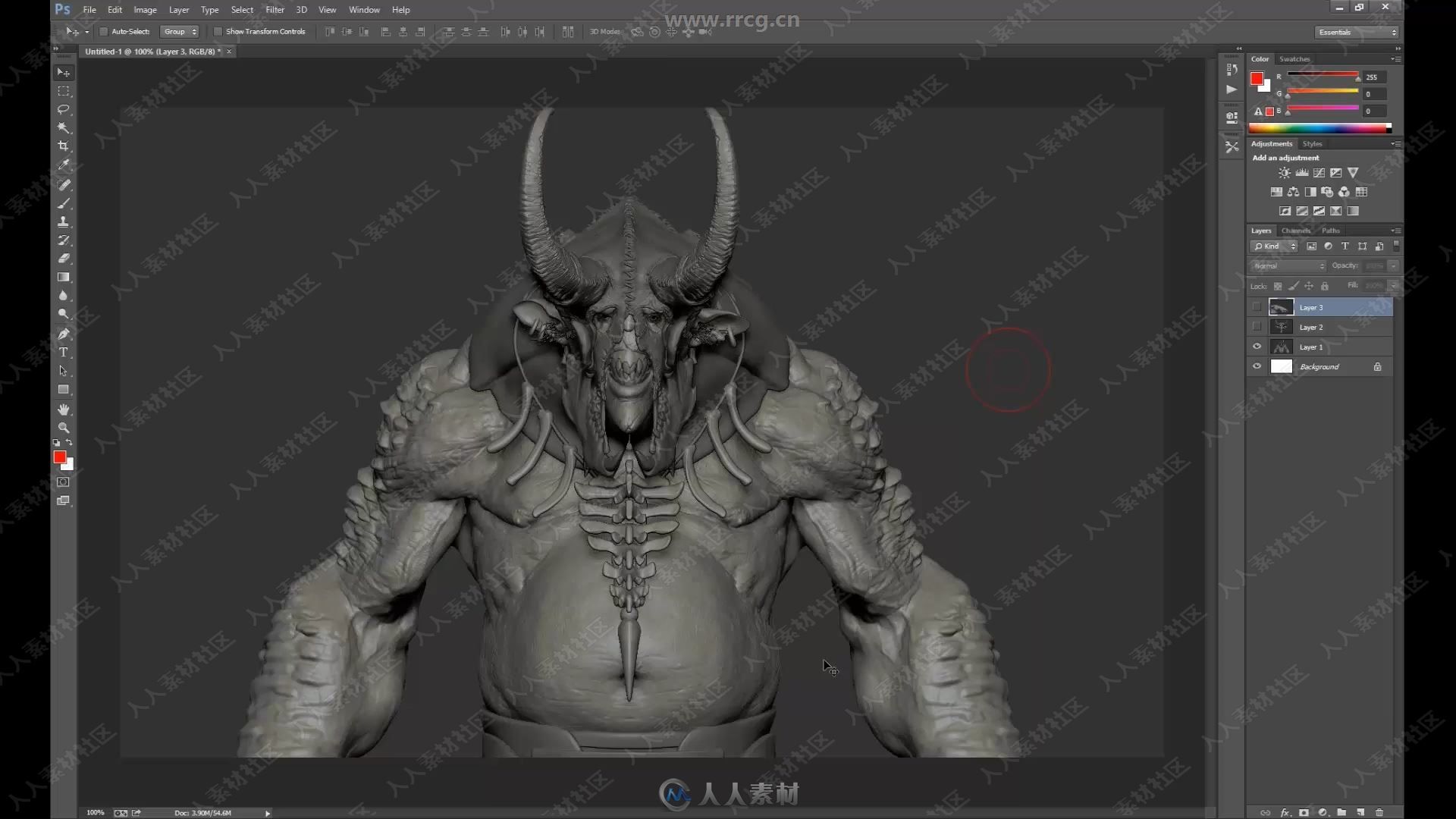Enable the Auto-Select checkbox
Viewport: 1456px width, 819px height.
104,32
